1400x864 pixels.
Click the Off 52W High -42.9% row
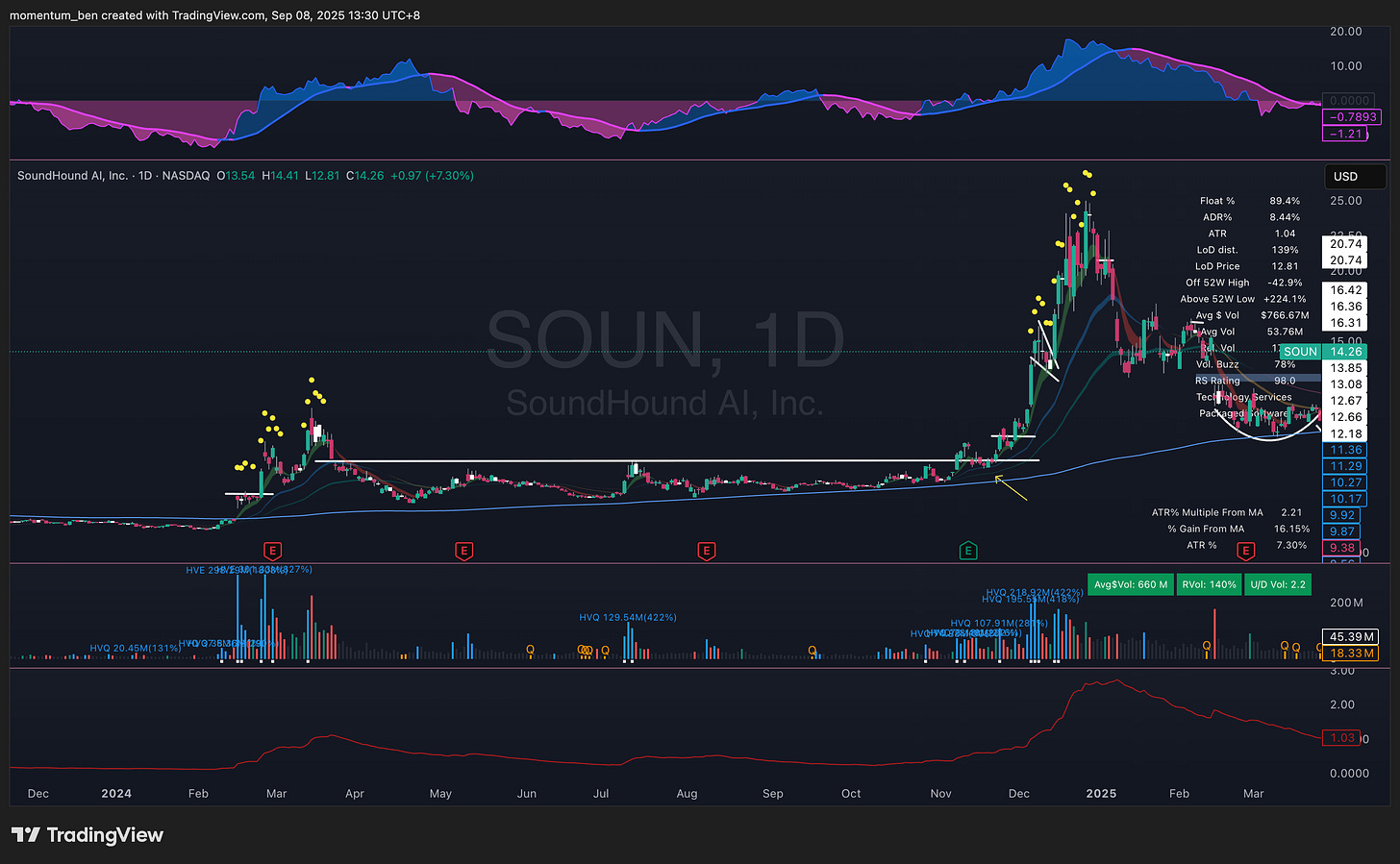coord(1245,283)
